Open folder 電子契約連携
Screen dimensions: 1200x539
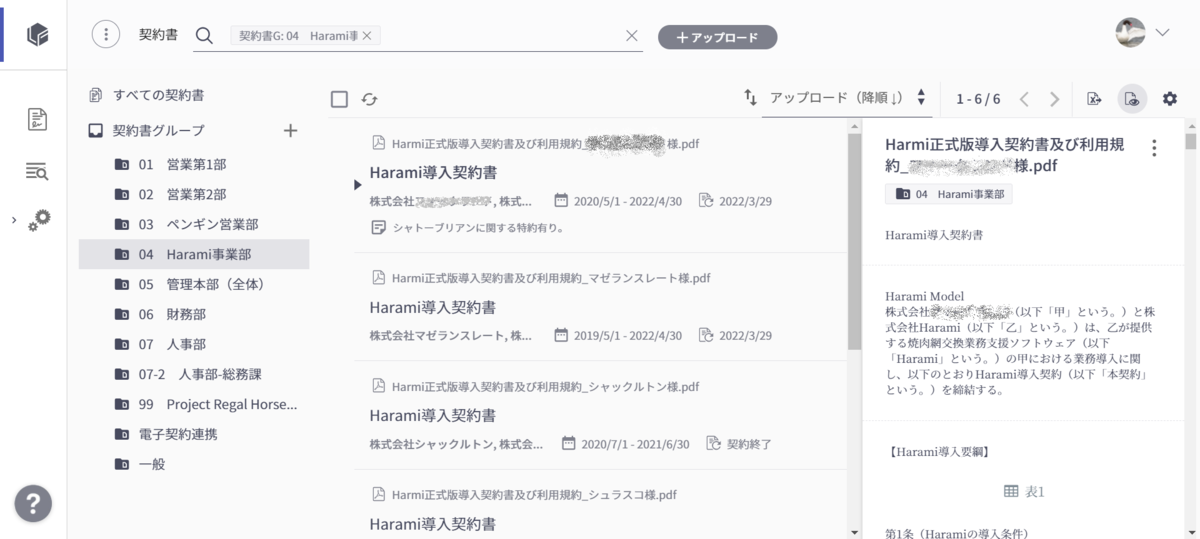(x=194, y=434)
